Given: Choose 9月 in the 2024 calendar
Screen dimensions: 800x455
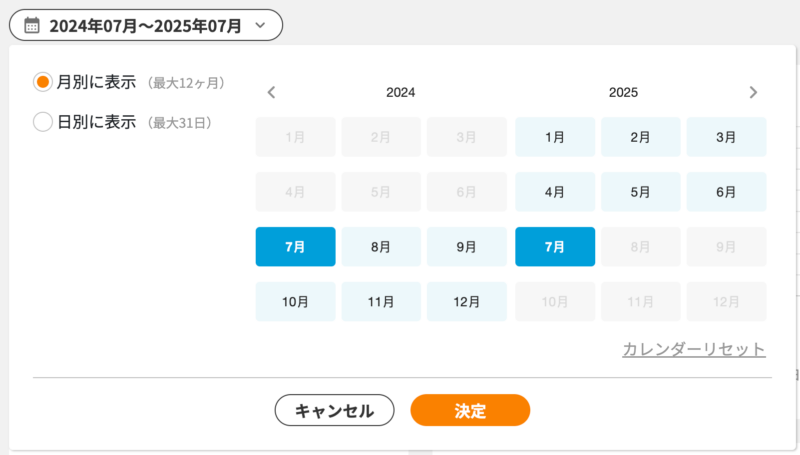Looking at the screenshot, I should coord(466,246).
